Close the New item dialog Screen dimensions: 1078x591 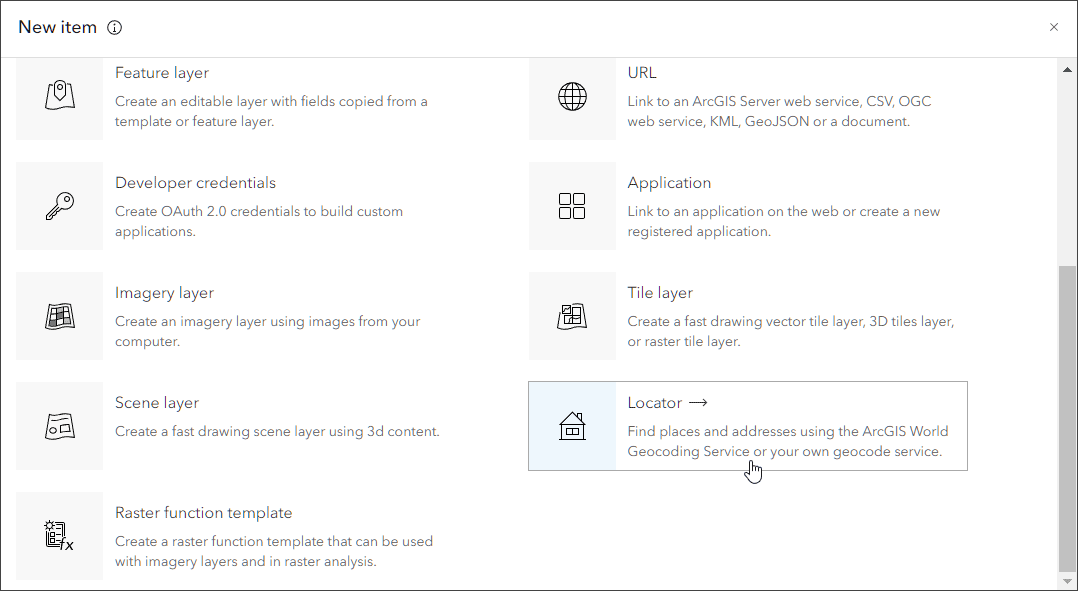(1053, 28)
